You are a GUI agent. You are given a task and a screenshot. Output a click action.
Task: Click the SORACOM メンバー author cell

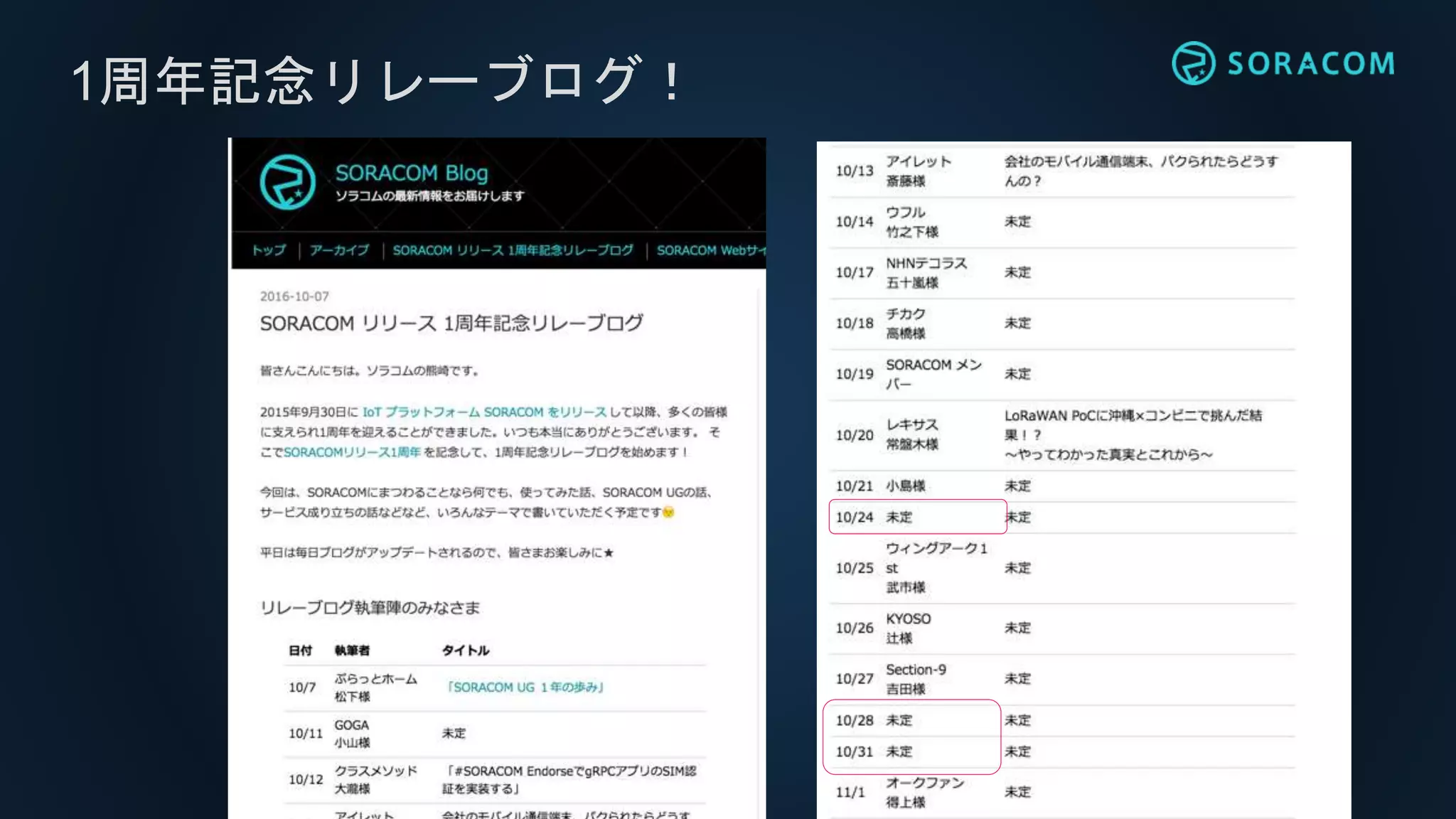click(933, 374)
